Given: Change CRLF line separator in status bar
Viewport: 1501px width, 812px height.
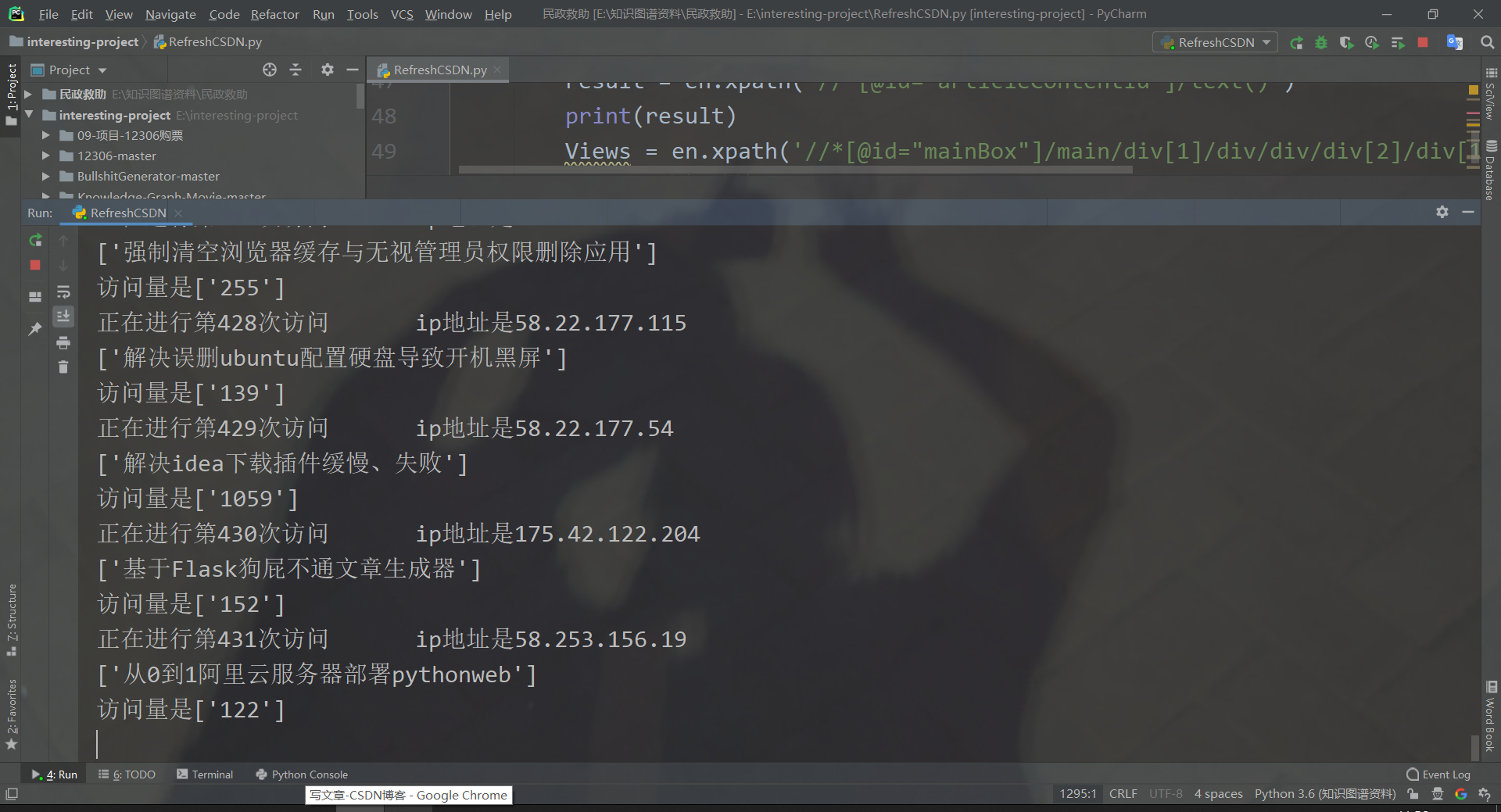Looking at the screenshot, I should tap(1123, 794).
